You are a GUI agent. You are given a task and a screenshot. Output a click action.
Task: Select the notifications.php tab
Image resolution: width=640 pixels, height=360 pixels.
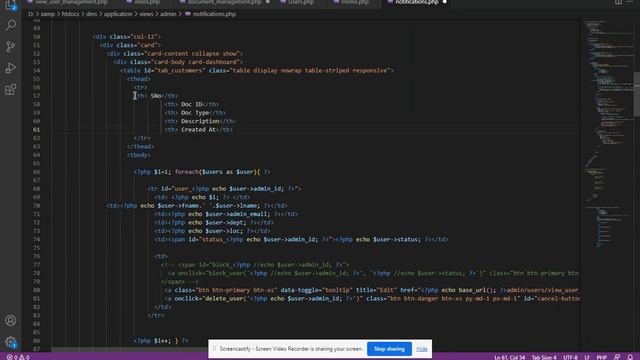416,2
